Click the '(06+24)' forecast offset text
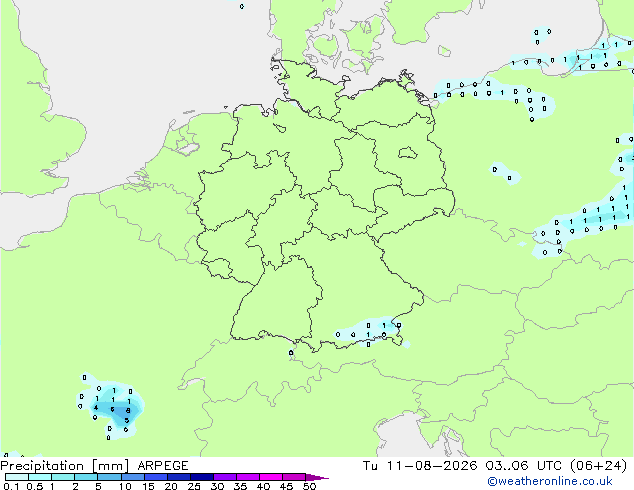The width and height of the screenshot is (634, 490). pyautogui.click(x=598, y=466)
